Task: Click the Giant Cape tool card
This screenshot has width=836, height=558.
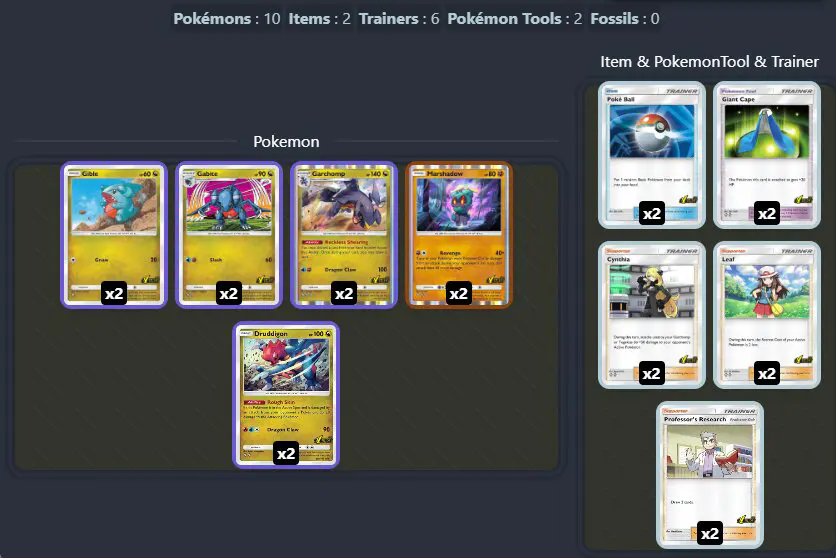Action: point(767,155)
